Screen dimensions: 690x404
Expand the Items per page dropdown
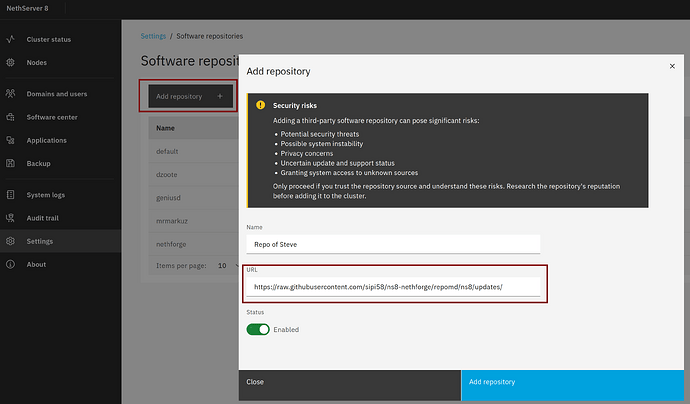click(224, 265)
